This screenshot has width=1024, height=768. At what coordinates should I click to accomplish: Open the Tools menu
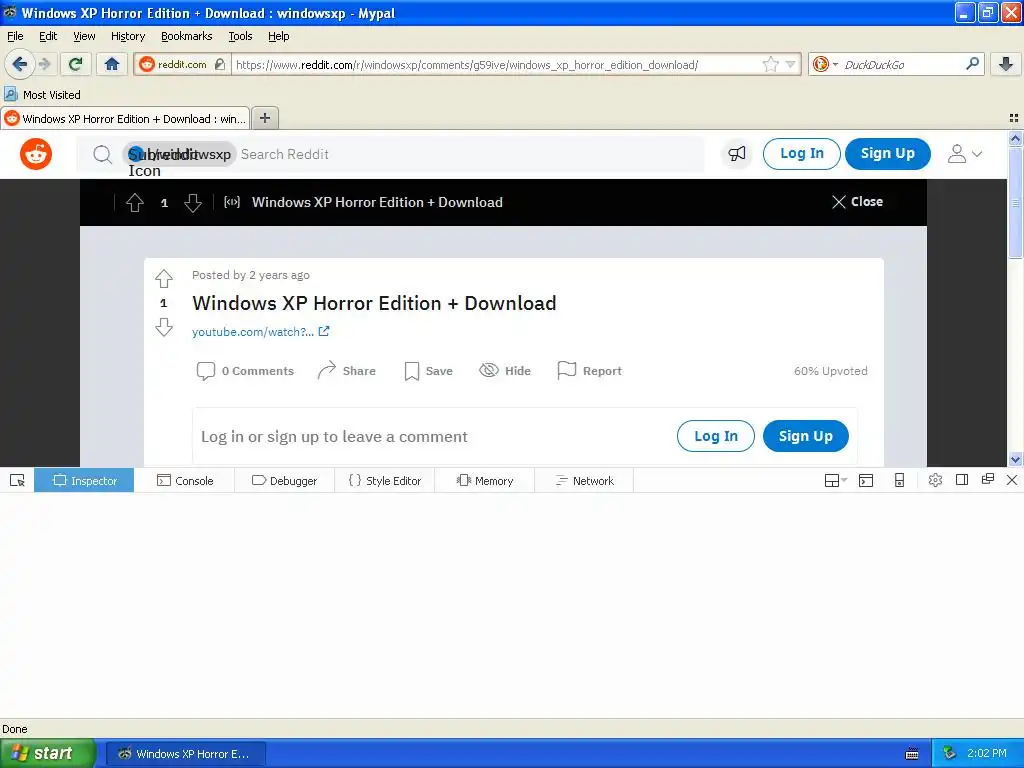[240, 36]
